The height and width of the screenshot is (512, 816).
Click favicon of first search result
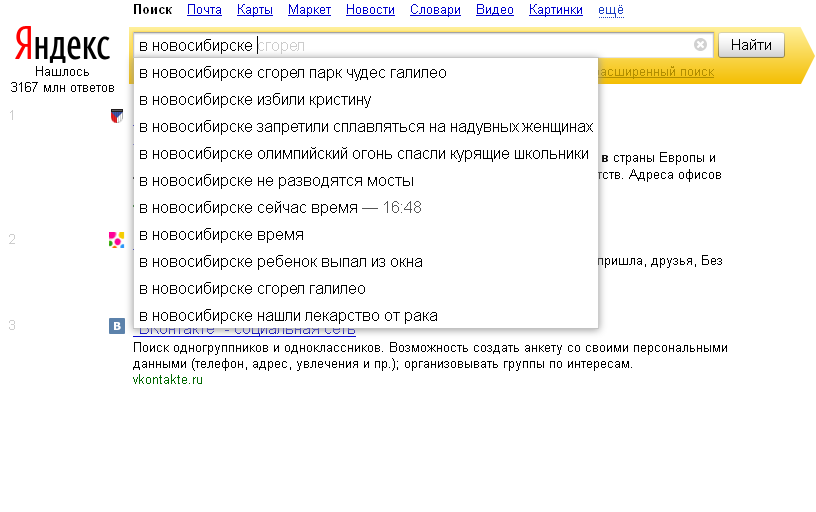tap(117, 116)
